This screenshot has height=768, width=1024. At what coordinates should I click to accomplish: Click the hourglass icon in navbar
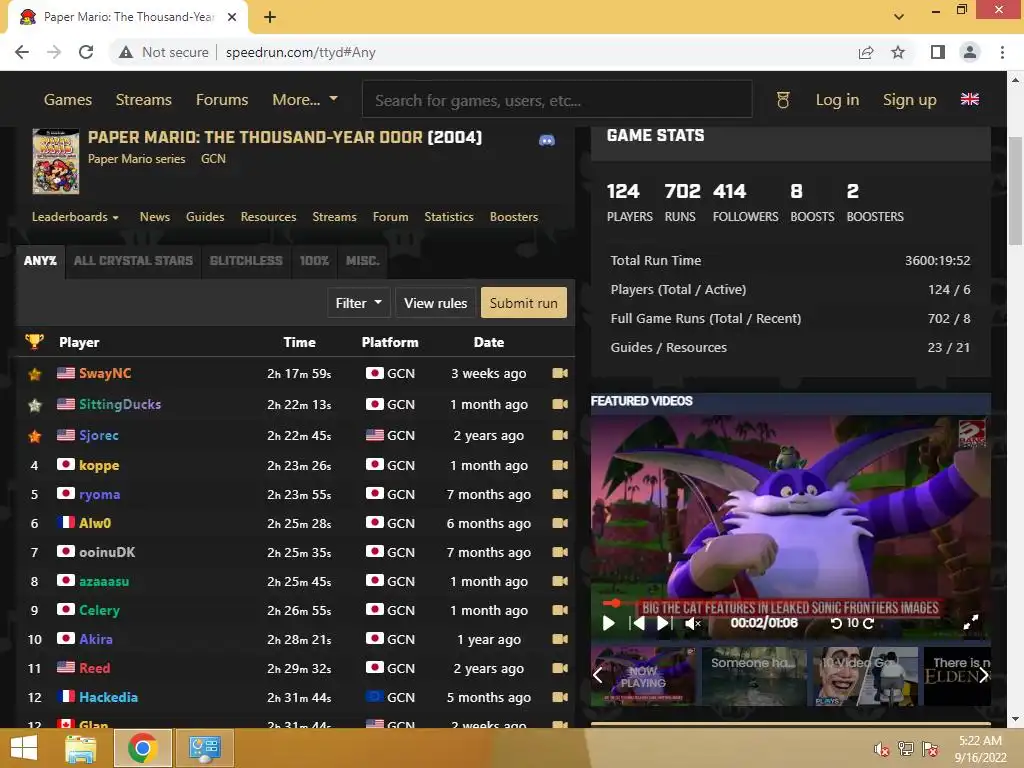tap(782, 100)
